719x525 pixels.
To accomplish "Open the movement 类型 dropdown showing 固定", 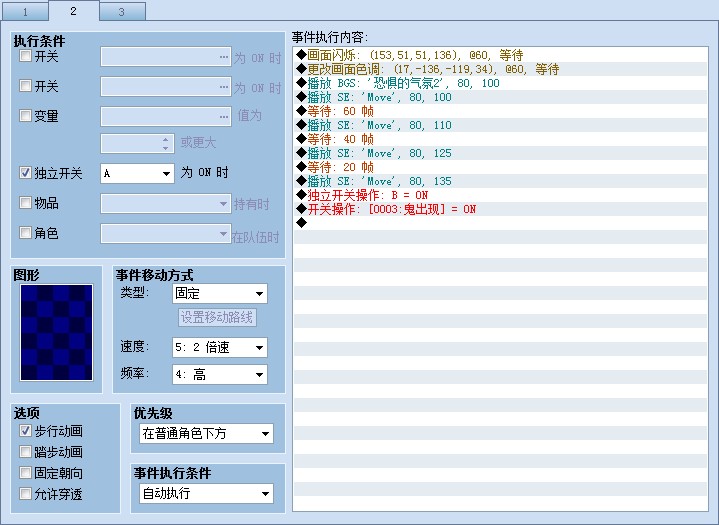I will (x=220, y=293).
